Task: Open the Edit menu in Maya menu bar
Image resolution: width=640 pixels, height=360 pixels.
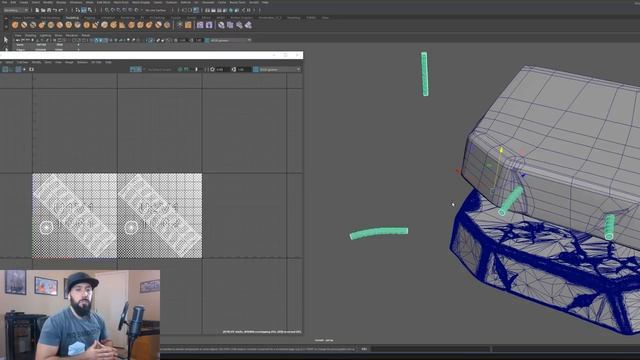Action: 13,2
